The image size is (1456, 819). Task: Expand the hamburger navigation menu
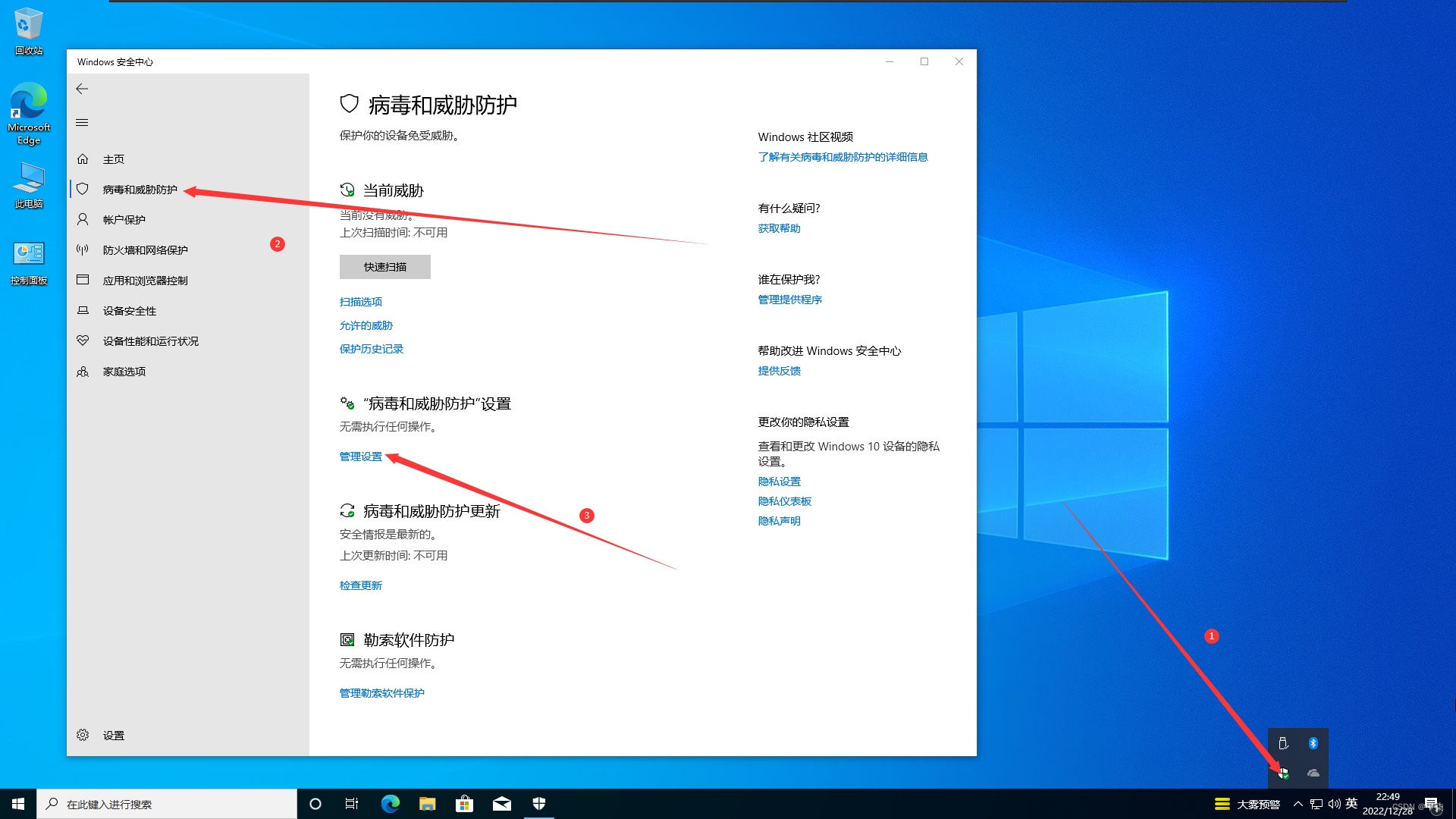pyautogui.click(x=82, y=122)
